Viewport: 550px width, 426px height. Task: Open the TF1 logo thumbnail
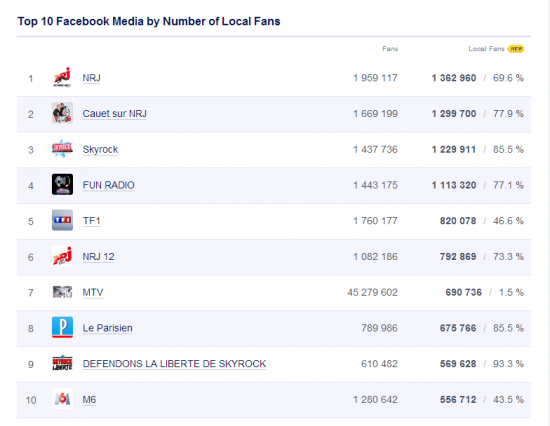[62, 220]
